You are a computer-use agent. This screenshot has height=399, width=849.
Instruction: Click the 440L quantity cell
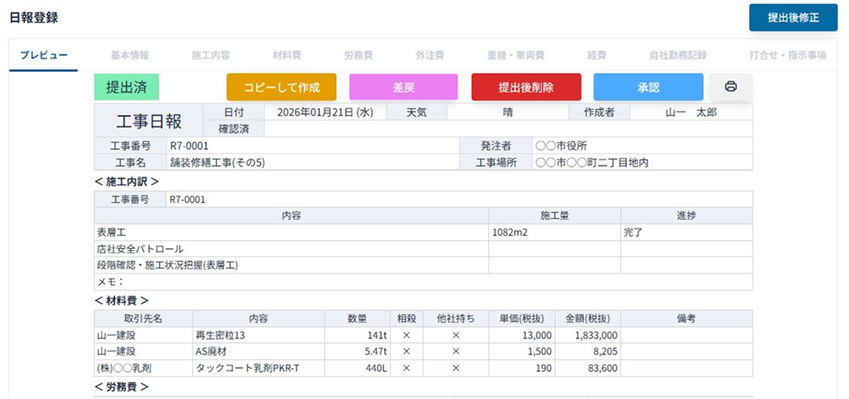tap(357, 368)
